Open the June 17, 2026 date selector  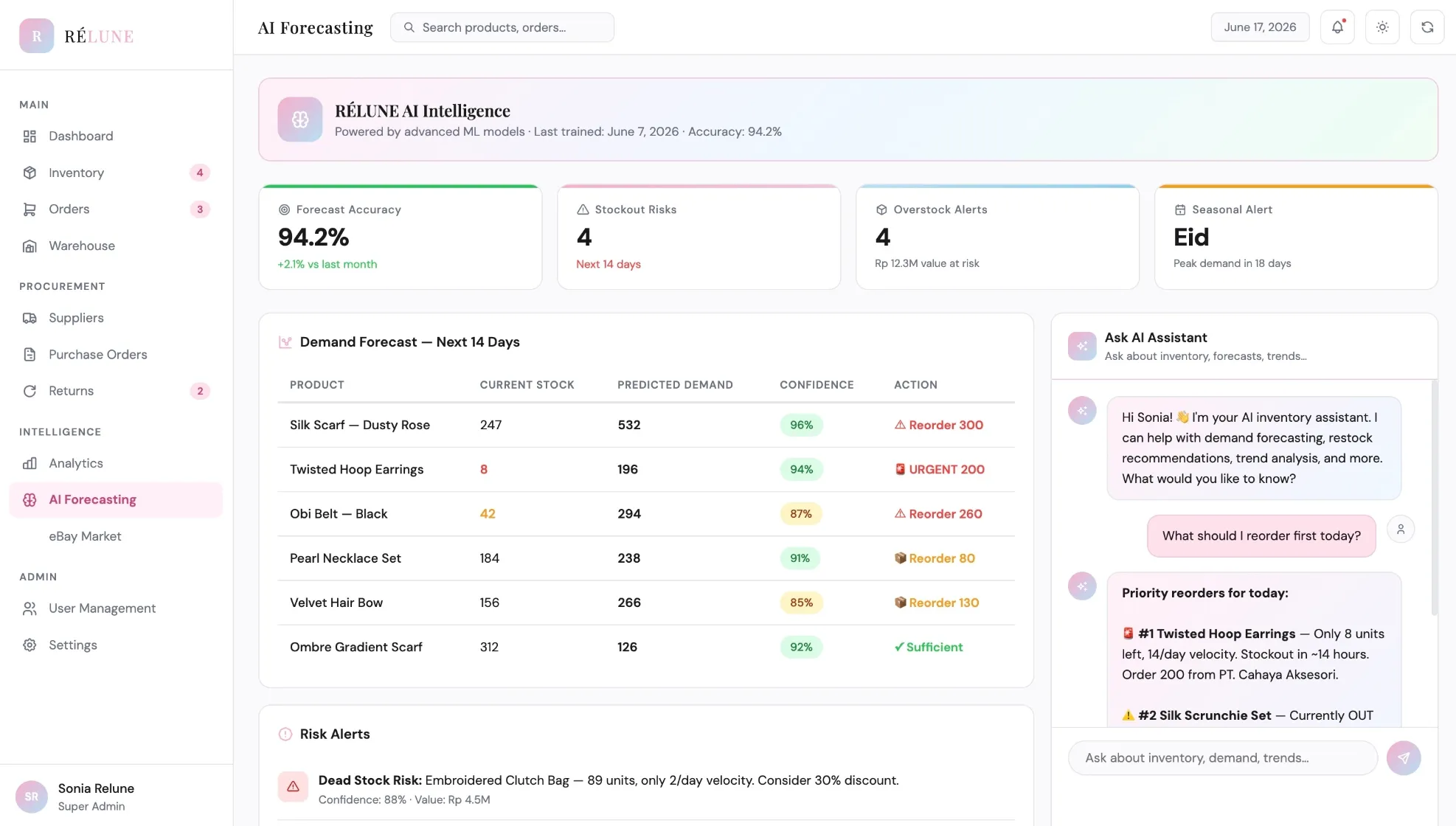[1260, 27]
